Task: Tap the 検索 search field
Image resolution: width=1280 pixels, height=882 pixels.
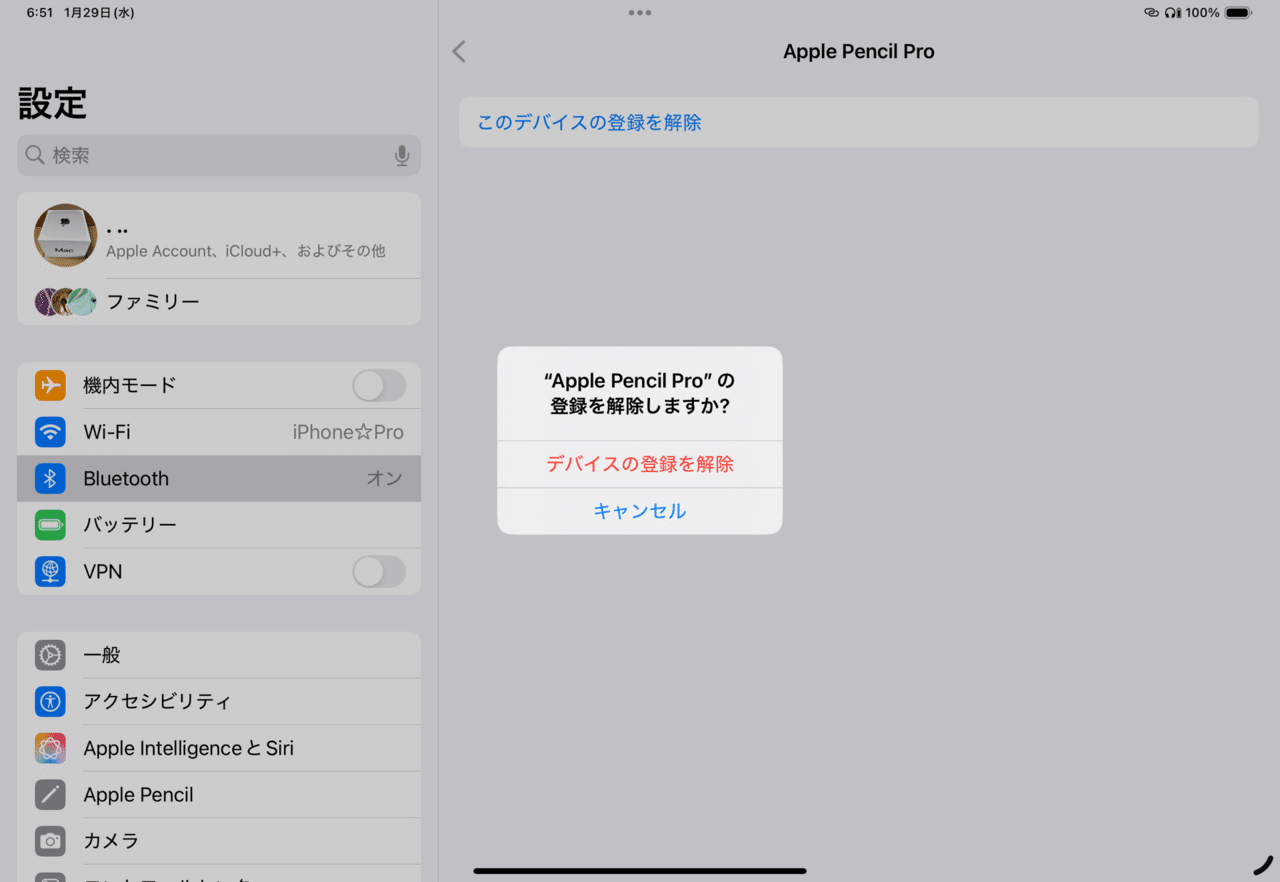Action: (x=219, y=155)
